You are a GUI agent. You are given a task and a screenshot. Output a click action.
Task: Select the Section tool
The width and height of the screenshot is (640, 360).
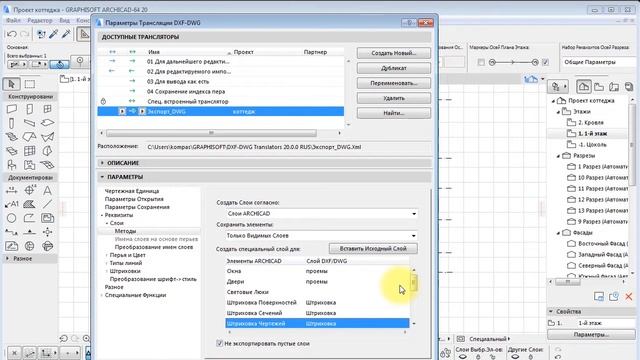[x=11, y=232]
